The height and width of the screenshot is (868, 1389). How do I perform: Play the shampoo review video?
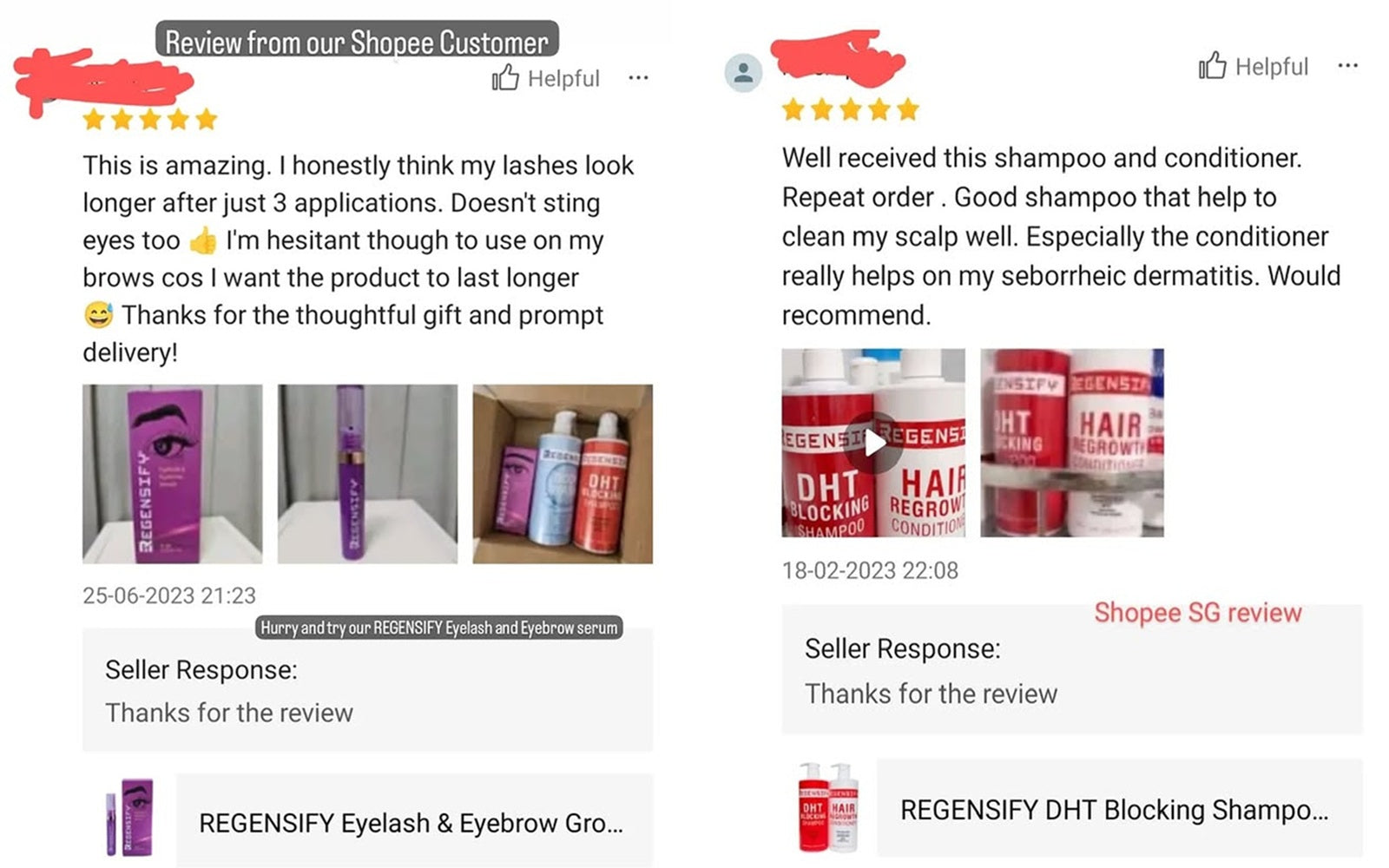click(x=873, y=443)
